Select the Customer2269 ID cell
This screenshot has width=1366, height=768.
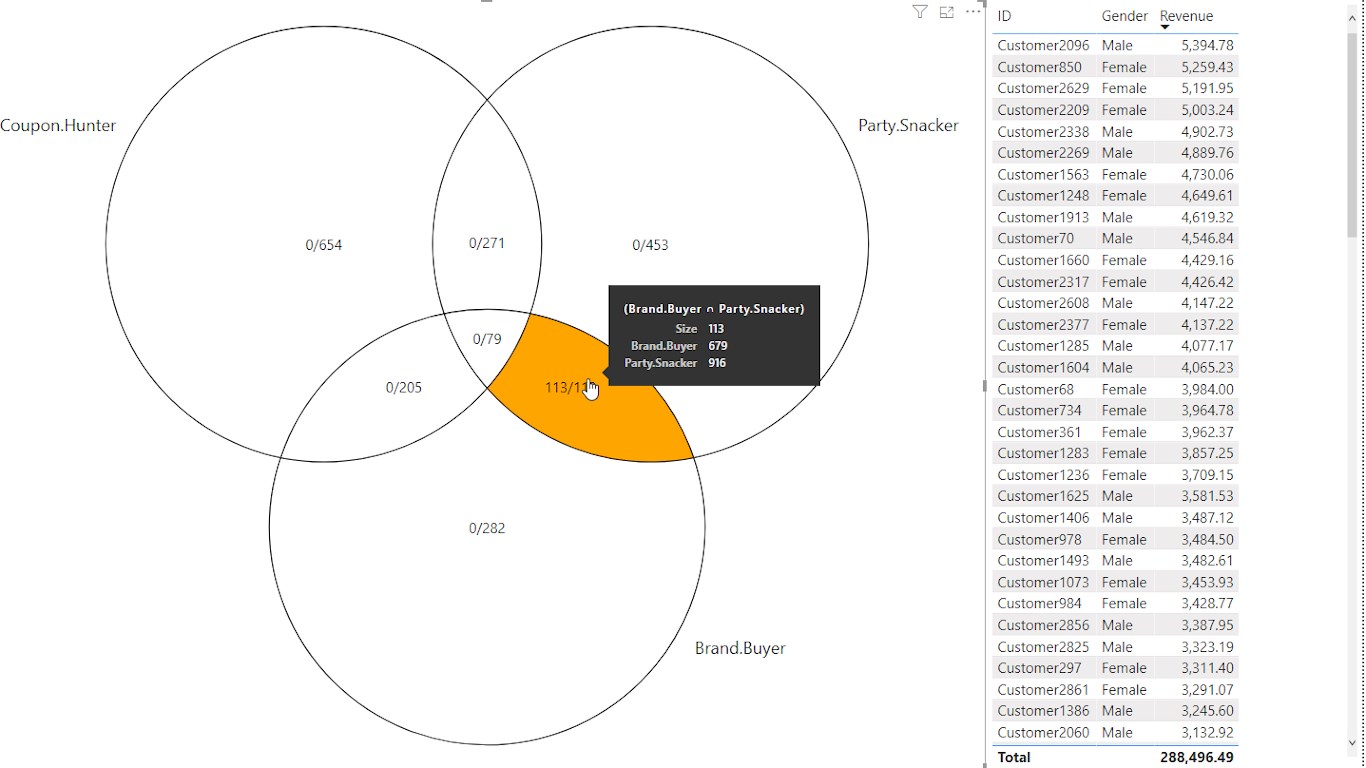tap(1043, 153)
